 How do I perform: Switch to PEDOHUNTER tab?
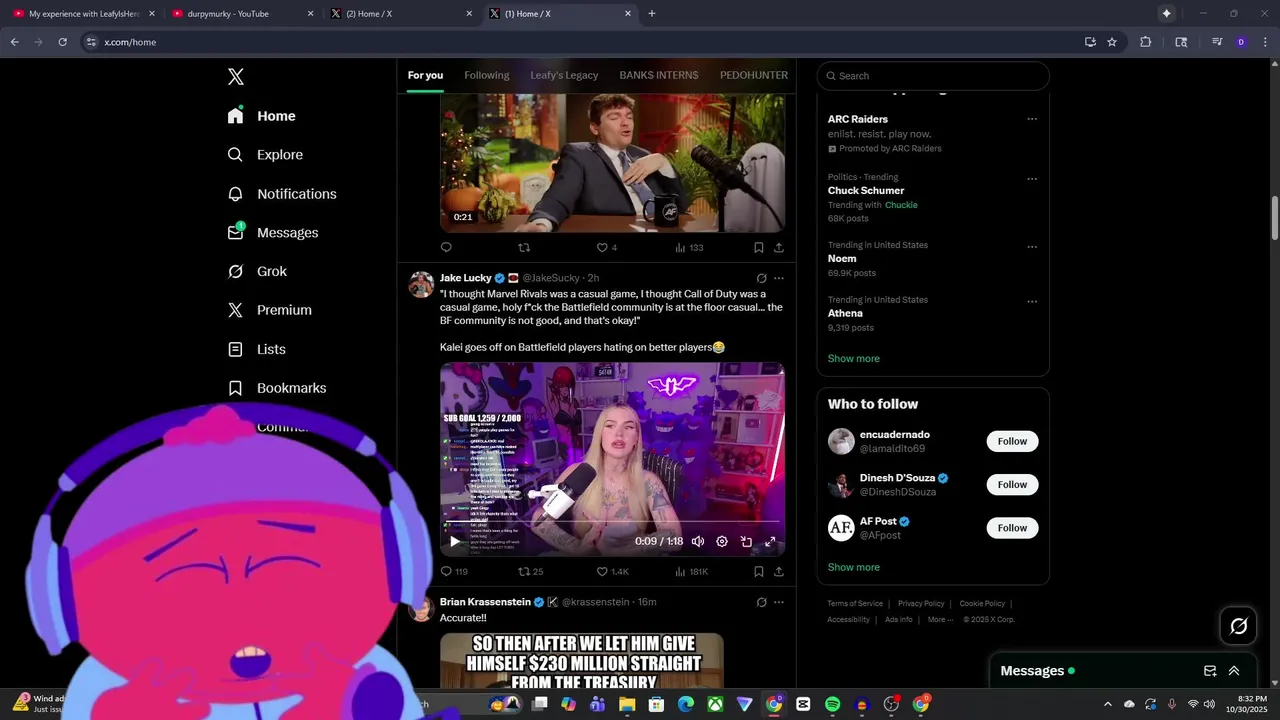click(x=754, y=75)
